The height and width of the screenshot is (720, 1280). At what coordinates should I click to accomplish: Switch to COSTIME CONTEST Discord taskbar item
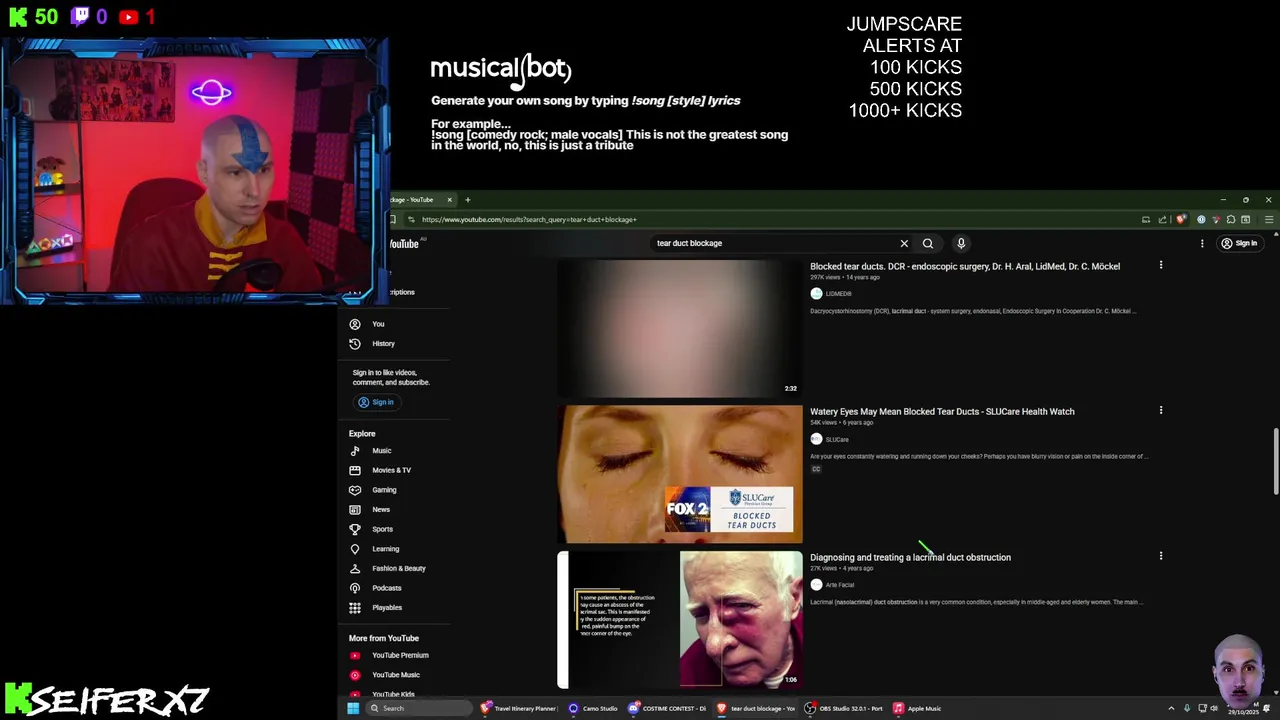pos(668,708)
